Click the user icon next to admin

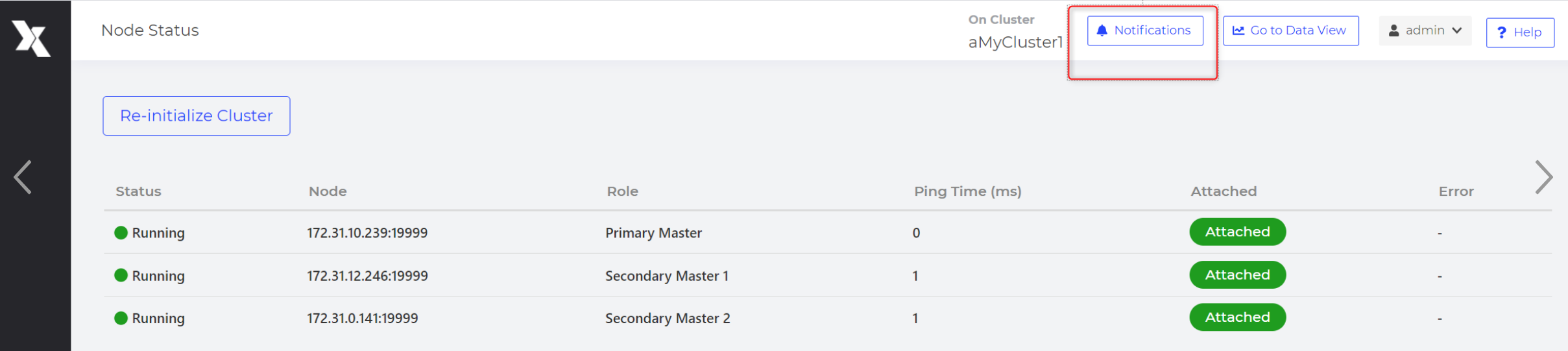(x=1393, y=30)
